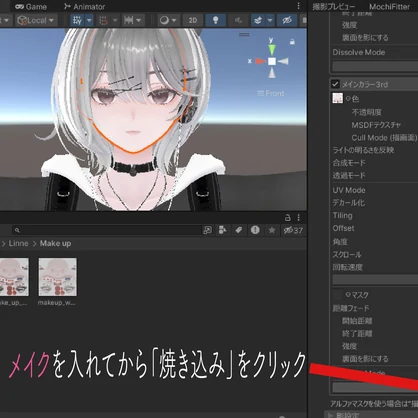The height and width of the screenshot is (418, 418).
Task: Click the Front view label
Action: point(271,93)
